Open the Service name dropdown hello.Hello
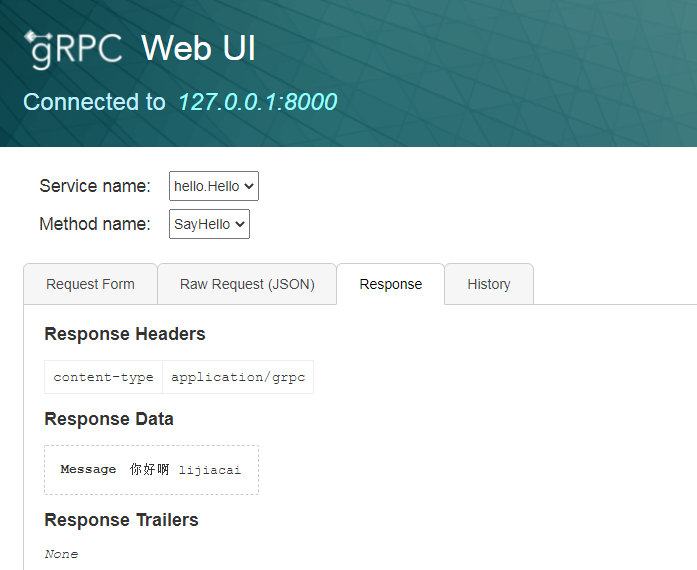The width and height of the screenshot is (697, 570). [x=214, y=186]
